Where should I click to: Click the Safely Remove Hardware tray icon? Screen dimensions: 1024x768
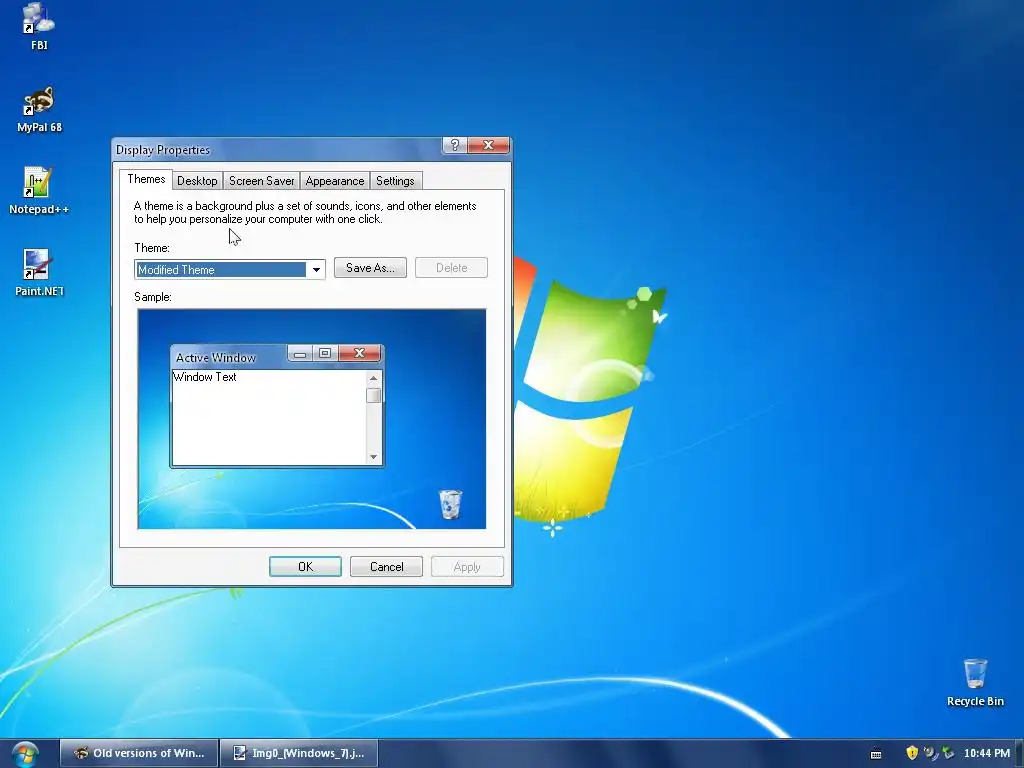click(x=948, y=753)
